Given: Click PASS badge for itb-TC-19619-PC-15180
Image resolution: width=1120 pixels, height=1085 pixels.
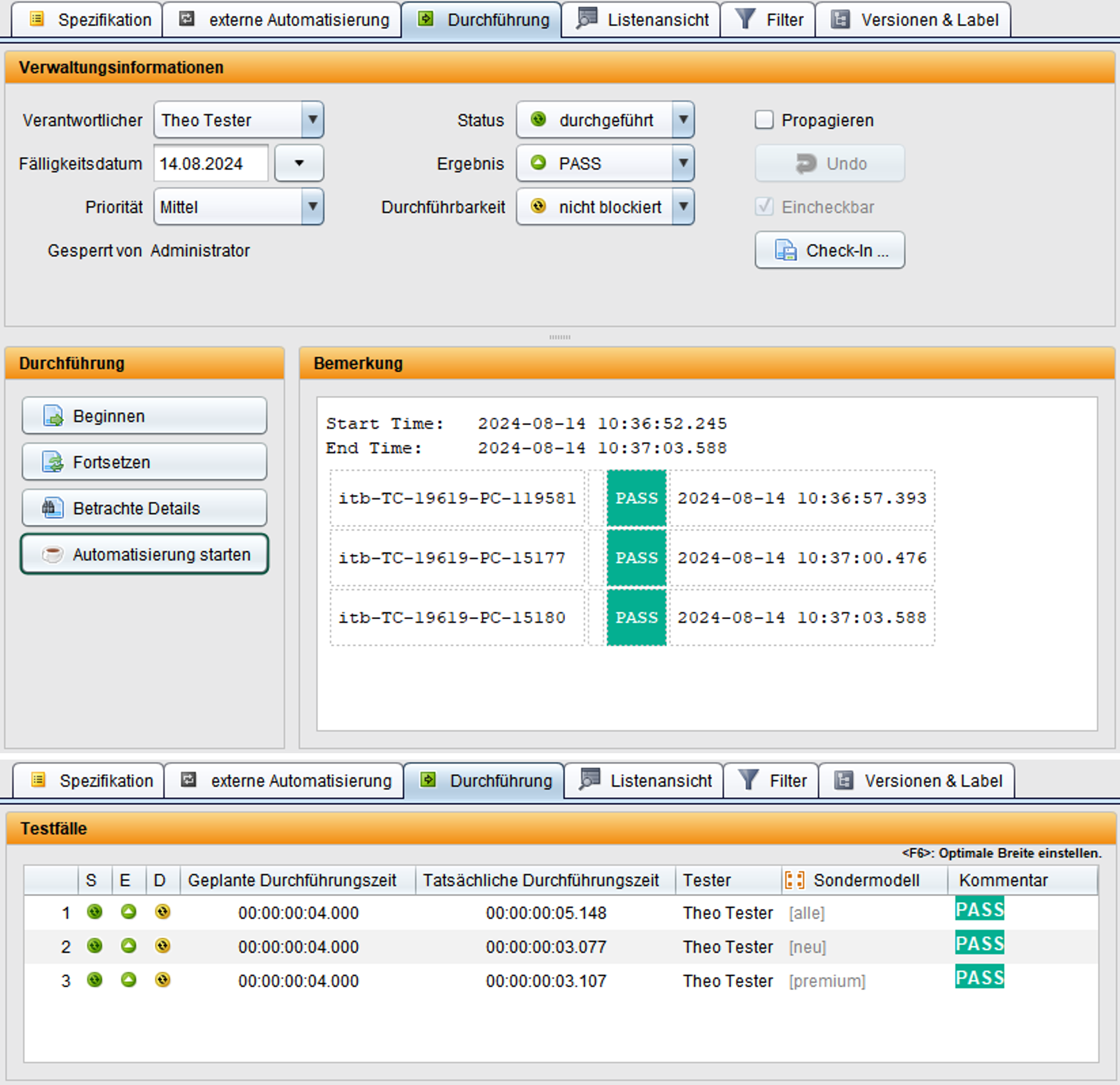Looking at the screenshot, I should point(637,618).
